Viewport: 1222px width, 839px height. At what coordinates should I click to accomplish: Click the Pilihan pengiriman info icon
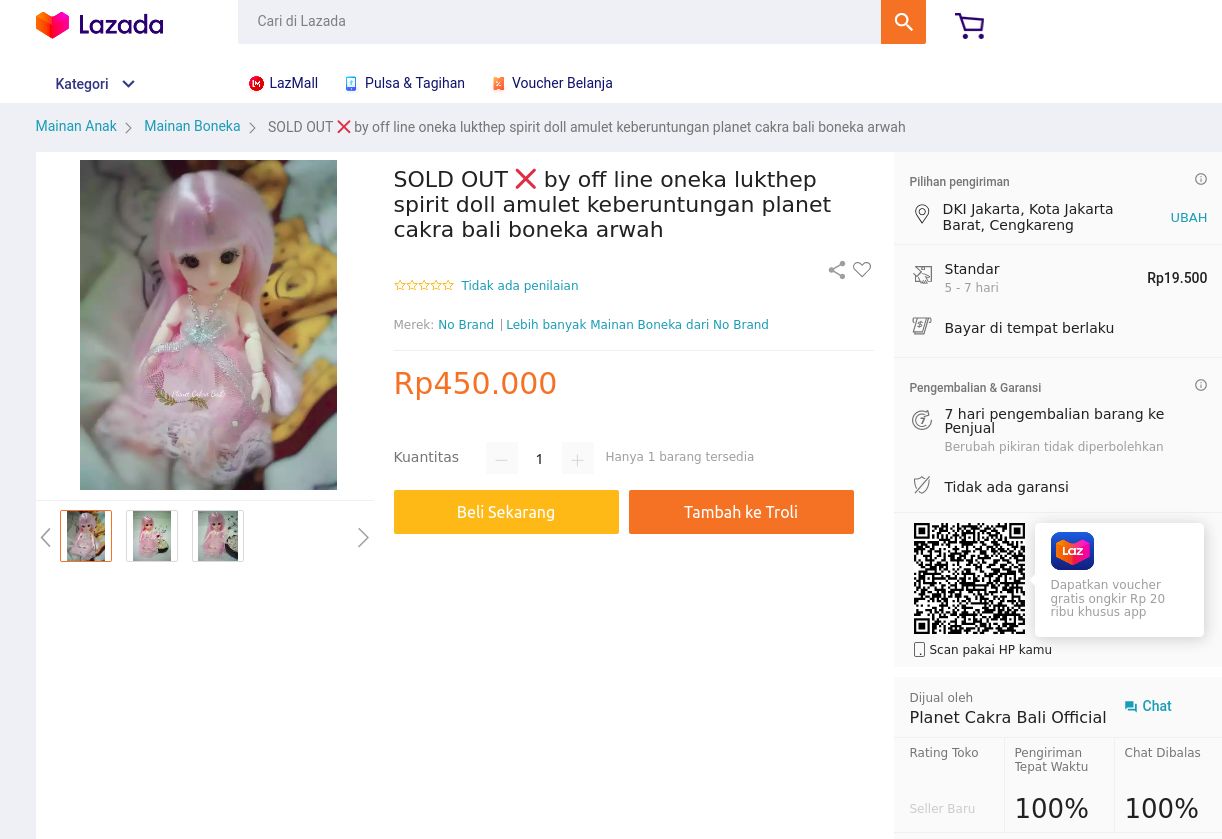click(1200, 179)
